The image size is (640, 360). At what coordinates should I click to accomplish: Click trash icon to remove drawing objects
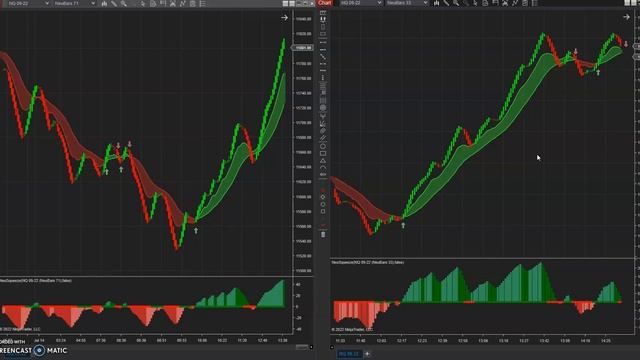pos(323,234)
